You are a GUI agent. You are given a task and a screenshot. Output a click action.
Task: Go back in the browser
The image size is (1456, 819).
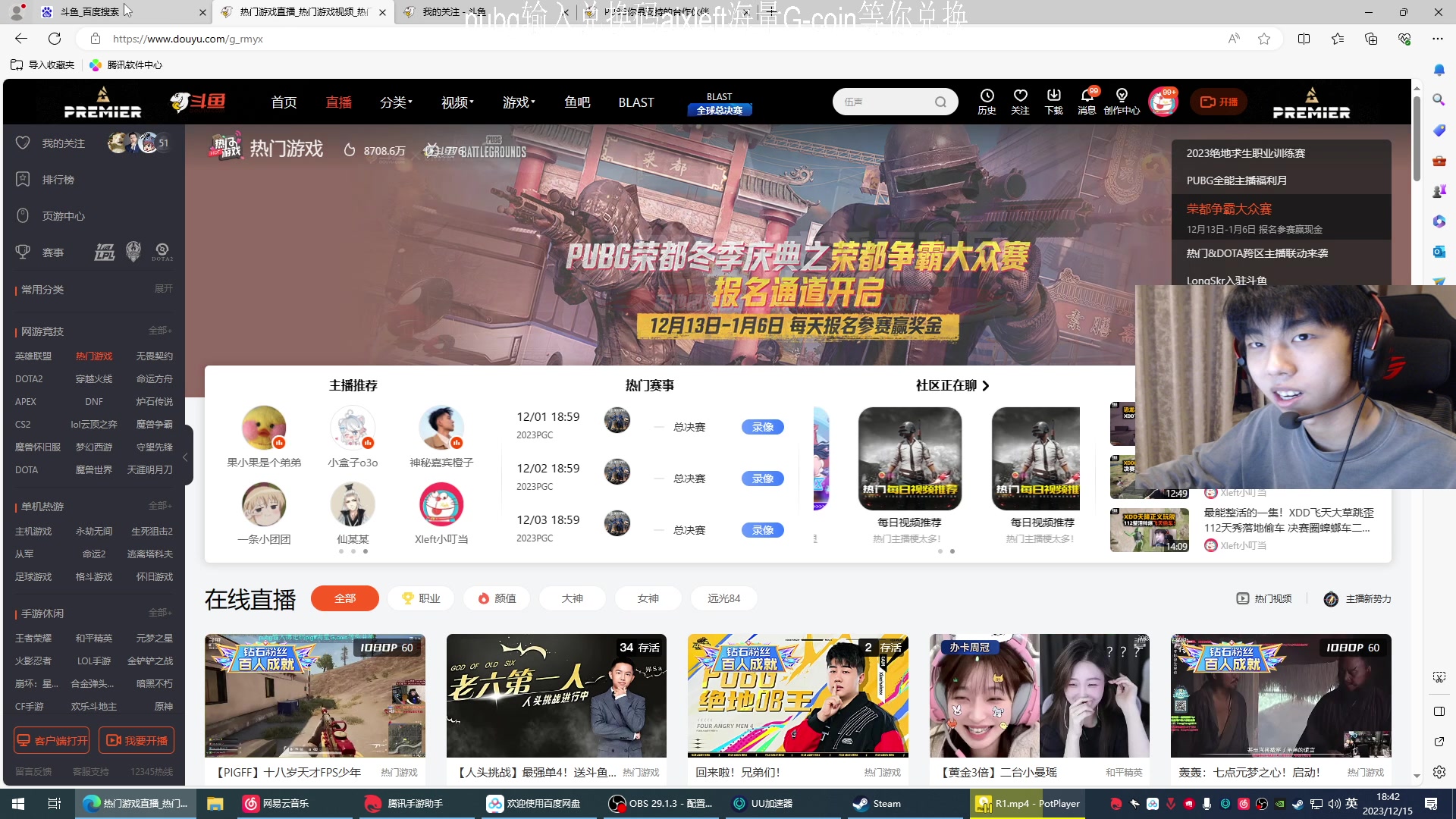21,39
